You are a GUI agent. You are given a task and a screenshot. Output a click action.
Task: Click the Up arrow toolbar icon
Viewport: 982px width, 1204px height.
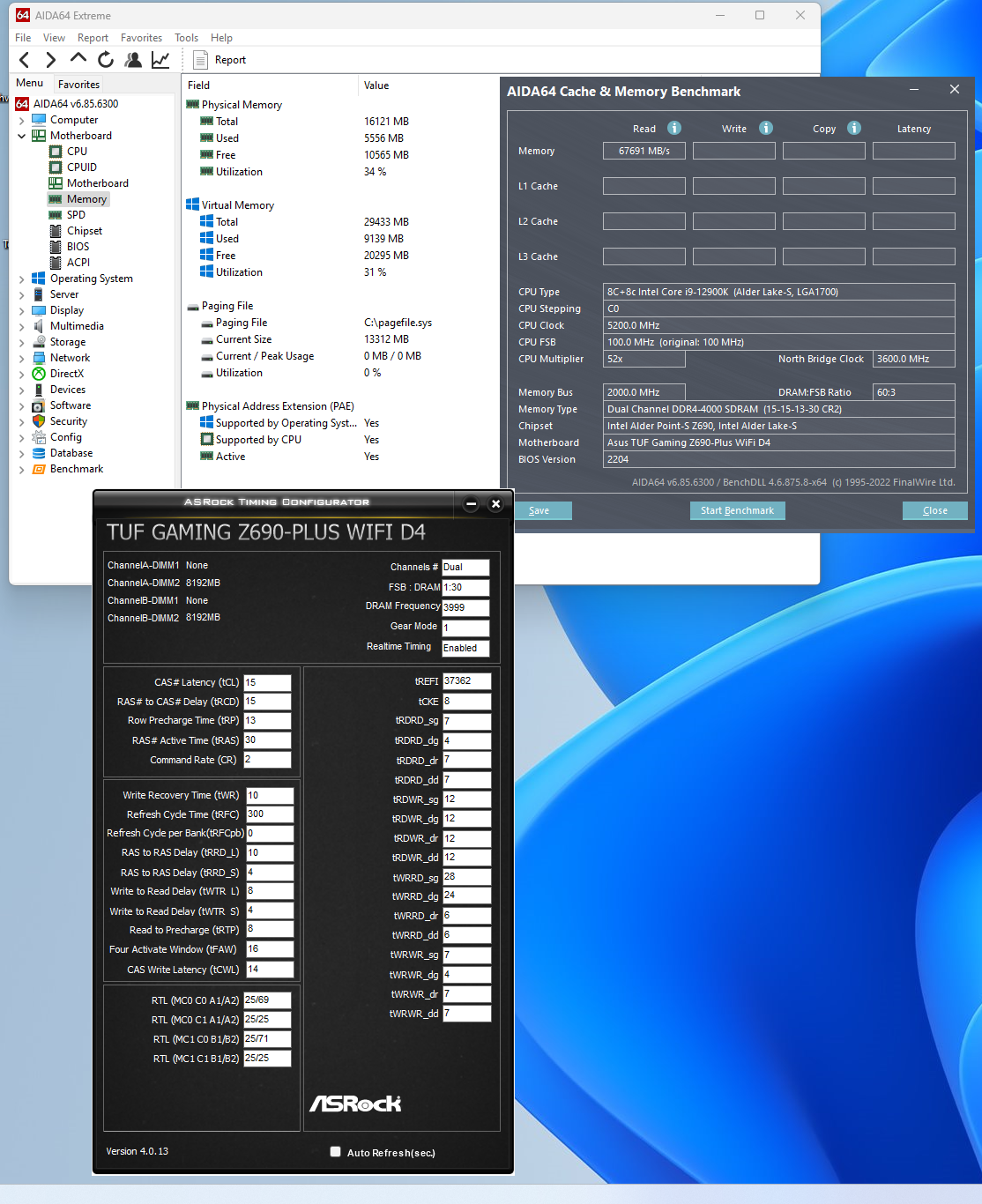click(x=78, y=59)
